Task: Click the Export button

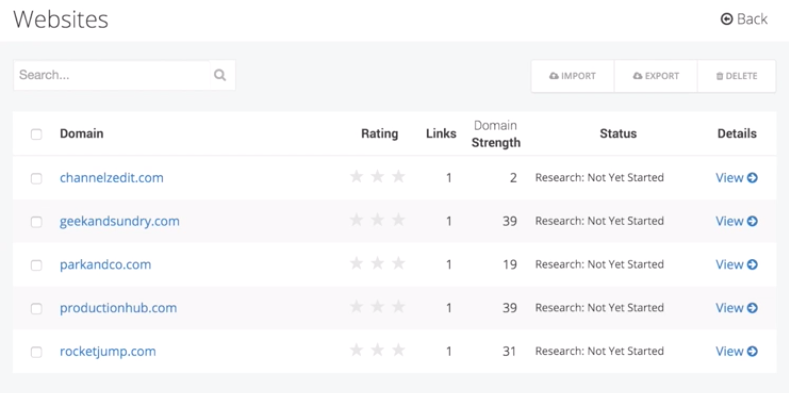Action: (x=656, y=76)
